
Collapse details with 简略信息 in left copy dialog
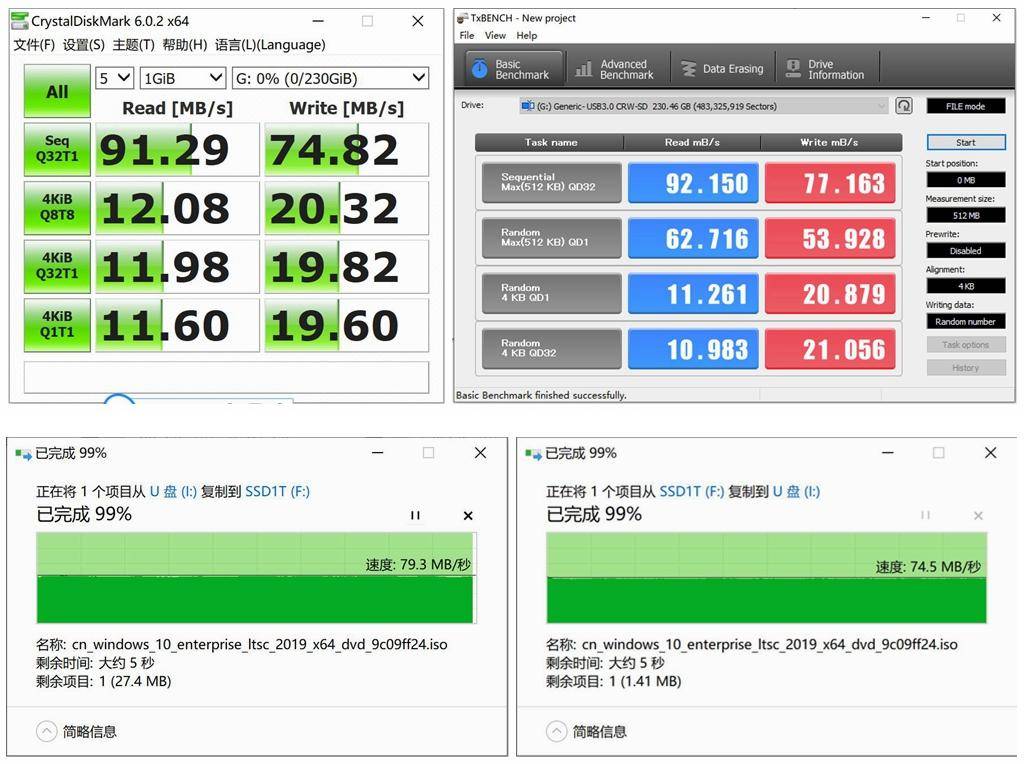coord(76,731)
